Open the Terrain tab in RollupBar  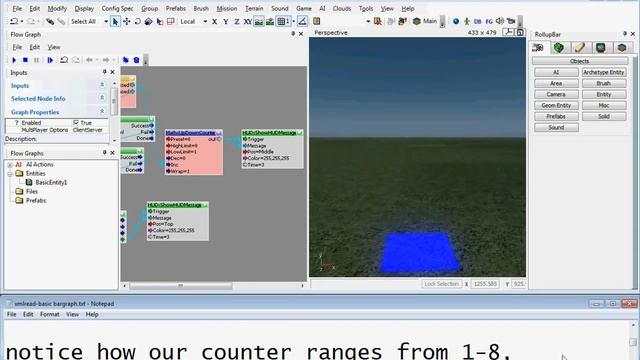[x=559, y=48]
